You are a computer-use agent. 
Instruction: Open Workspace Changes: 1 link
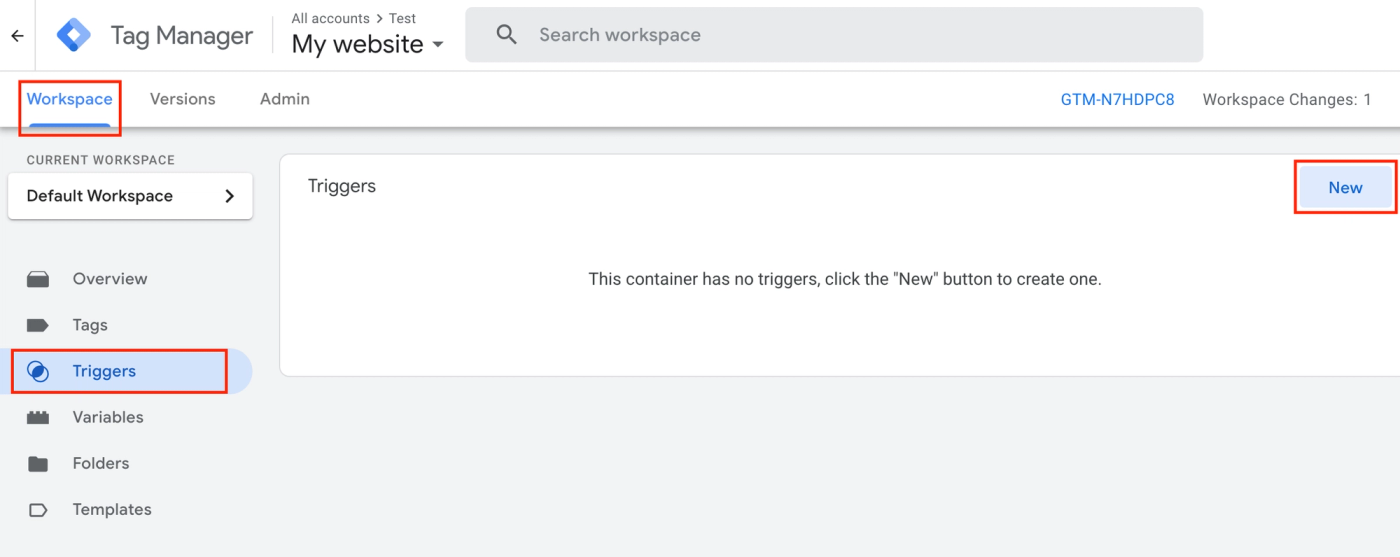click(1287, 99)
